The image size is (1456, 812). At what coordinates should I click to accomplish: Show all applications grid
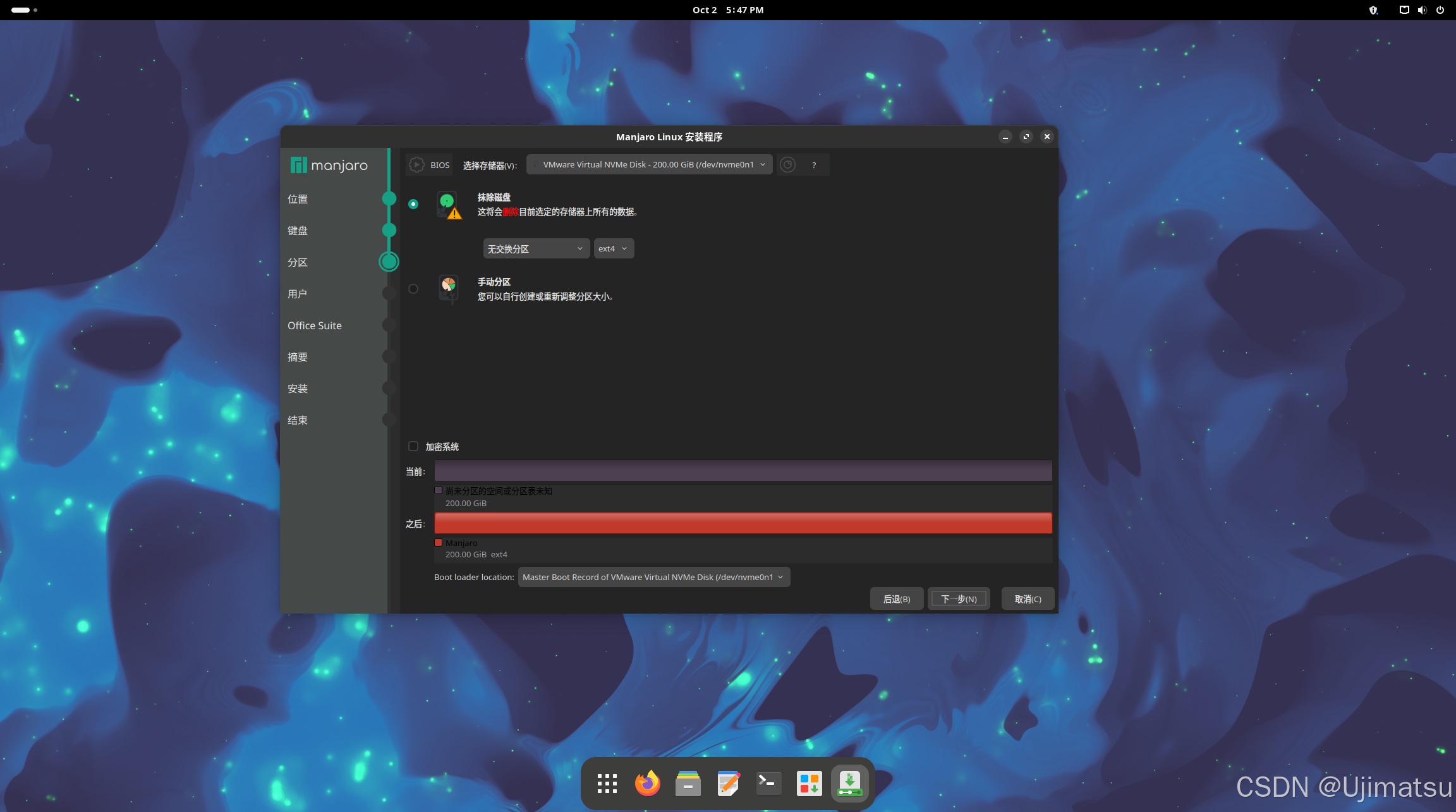(x=607, y=784)
